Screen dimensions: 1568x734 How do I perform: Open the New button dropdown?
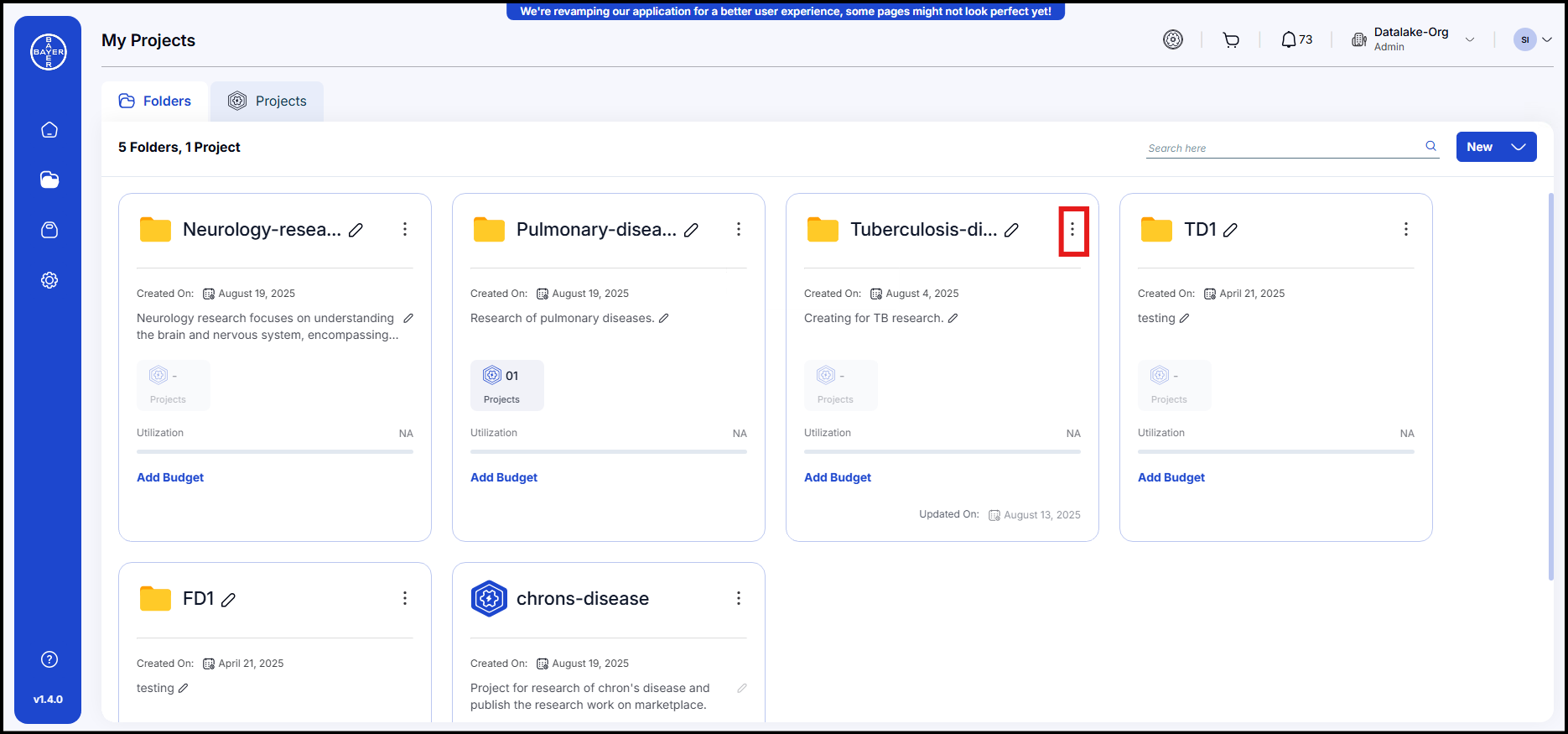(x=1497, y=147)
